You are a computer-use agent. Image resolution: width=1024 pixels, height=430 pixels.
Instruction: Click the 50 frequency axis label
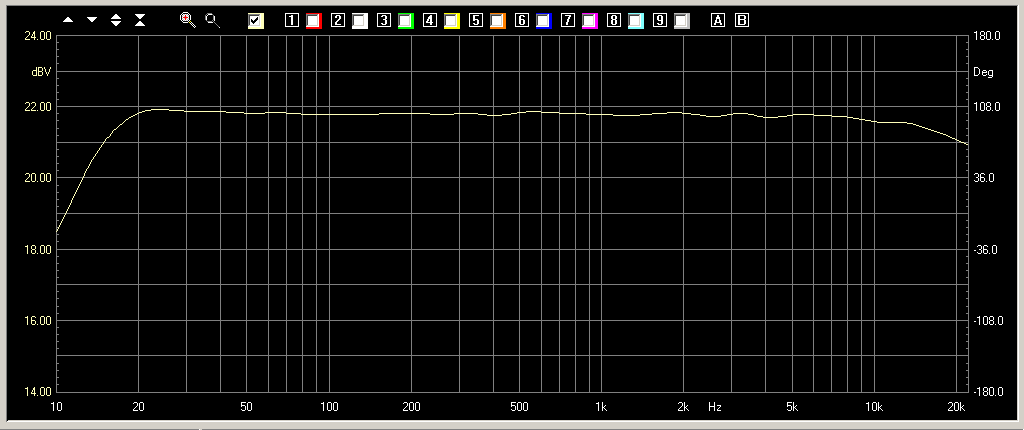coord(246,407)
